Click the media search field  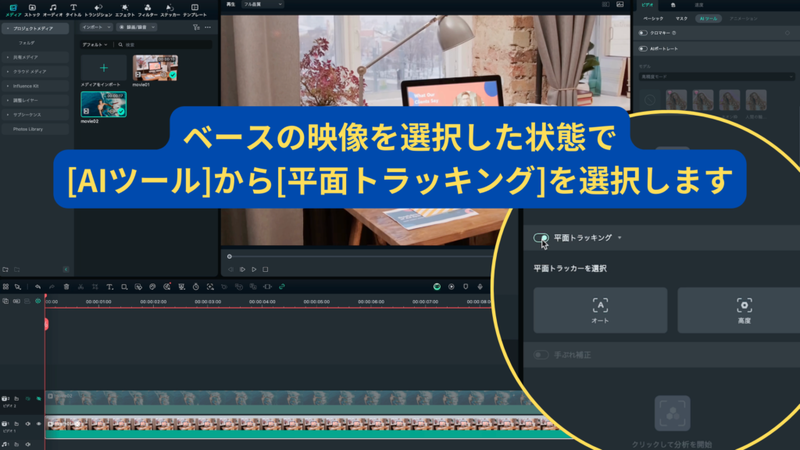pos(164,45)
